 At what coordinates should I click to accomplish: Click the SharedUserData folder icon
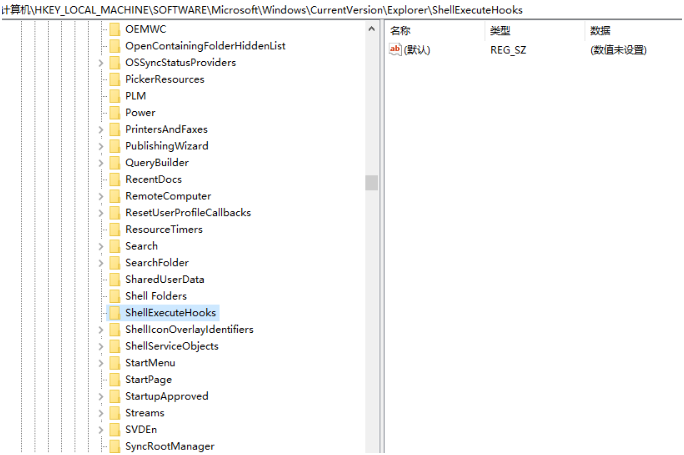[x=114, y=279]
